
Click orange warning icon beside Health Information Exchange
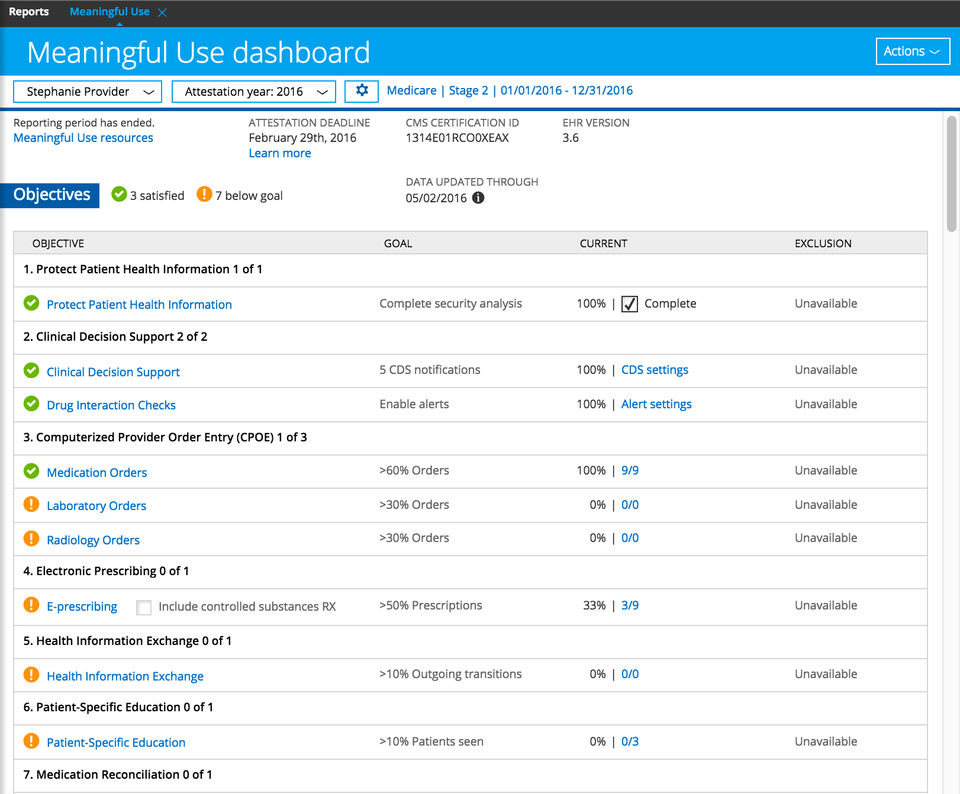(x=31, y=675)
